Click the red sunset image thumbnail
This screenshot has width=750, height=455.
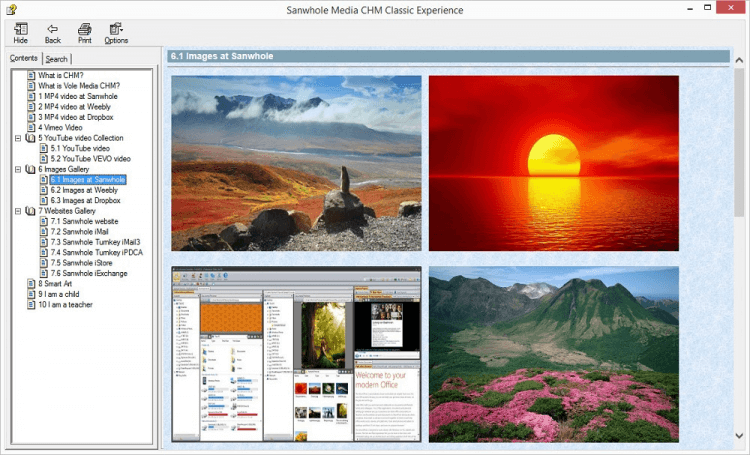point(553,163)
